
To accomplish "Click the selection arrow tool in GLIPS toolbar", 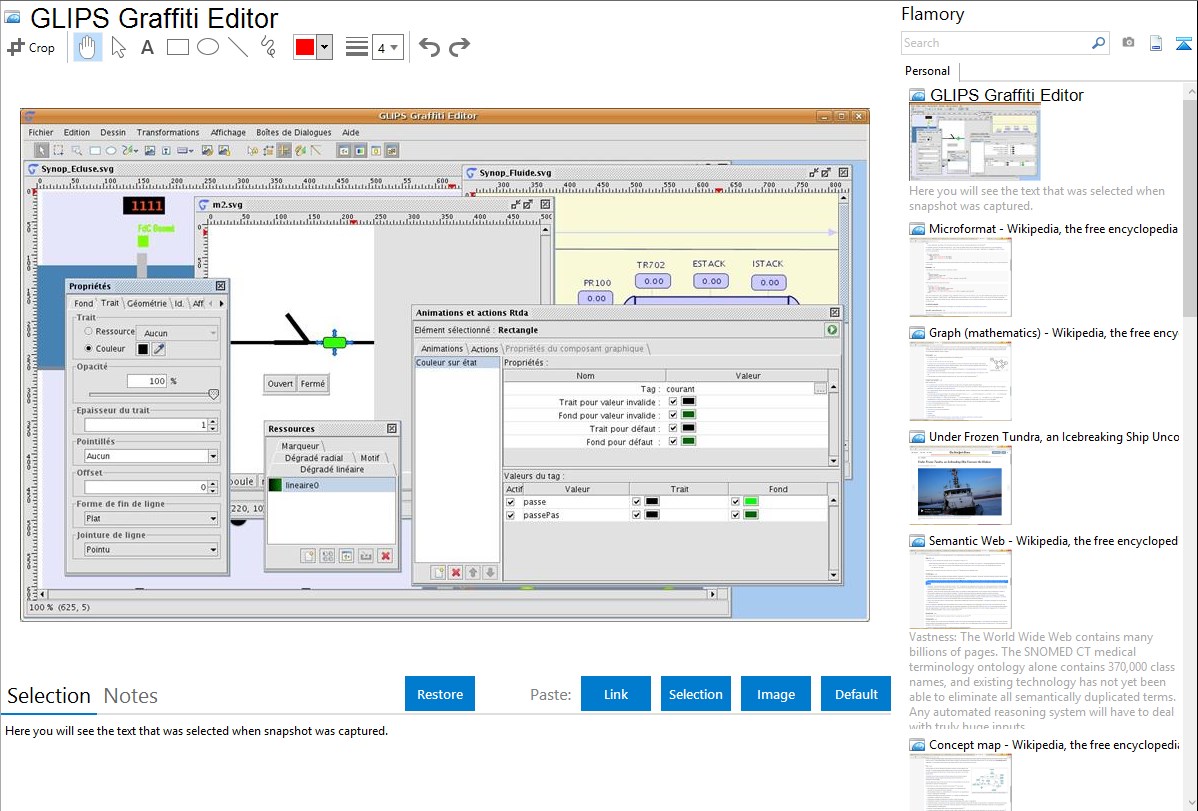I will pos(41,151).
